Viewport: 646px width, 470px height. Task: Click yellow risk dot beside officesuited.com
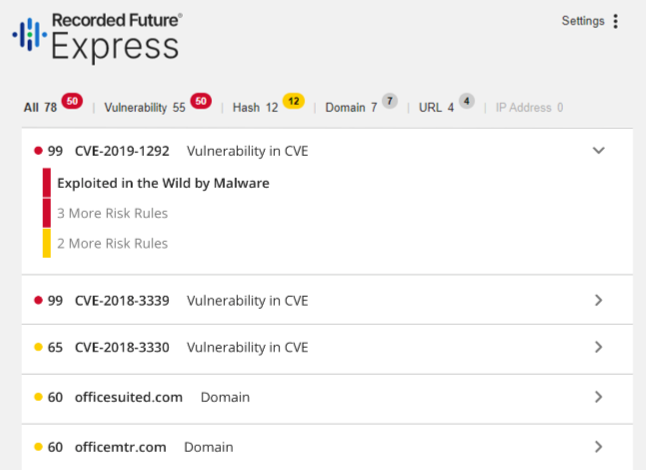(38, 397)
